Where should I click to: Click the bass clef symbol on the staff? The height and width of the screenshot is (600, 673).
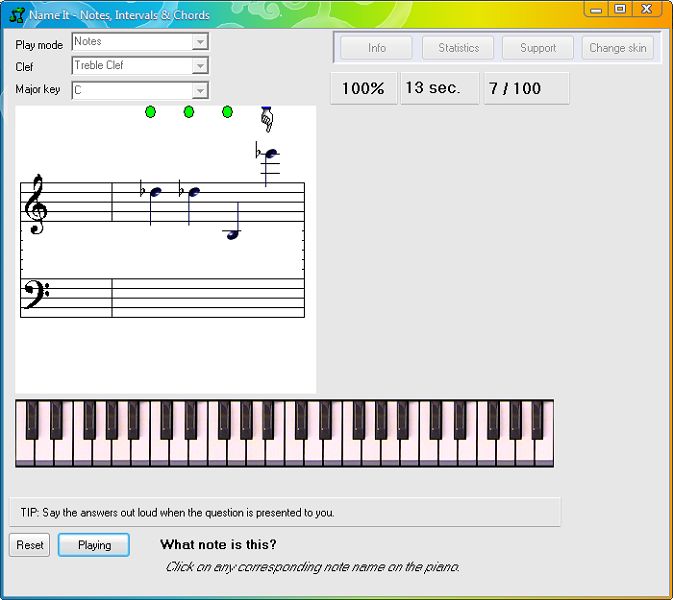(x=36, y=294)
